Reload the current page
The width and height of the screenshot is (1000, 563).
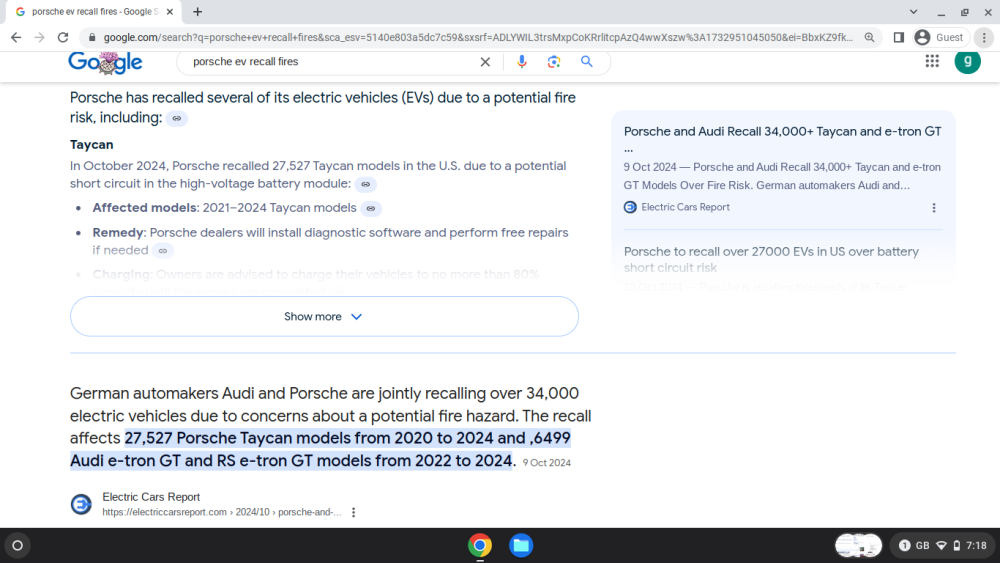(62, 38)
